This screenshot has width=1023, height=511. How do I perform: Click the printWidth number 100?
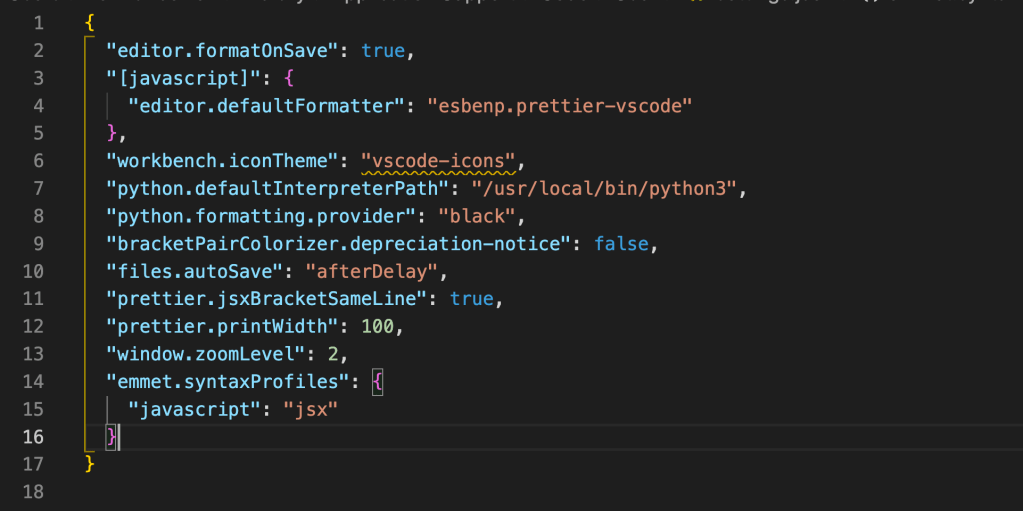coord(384,327)
